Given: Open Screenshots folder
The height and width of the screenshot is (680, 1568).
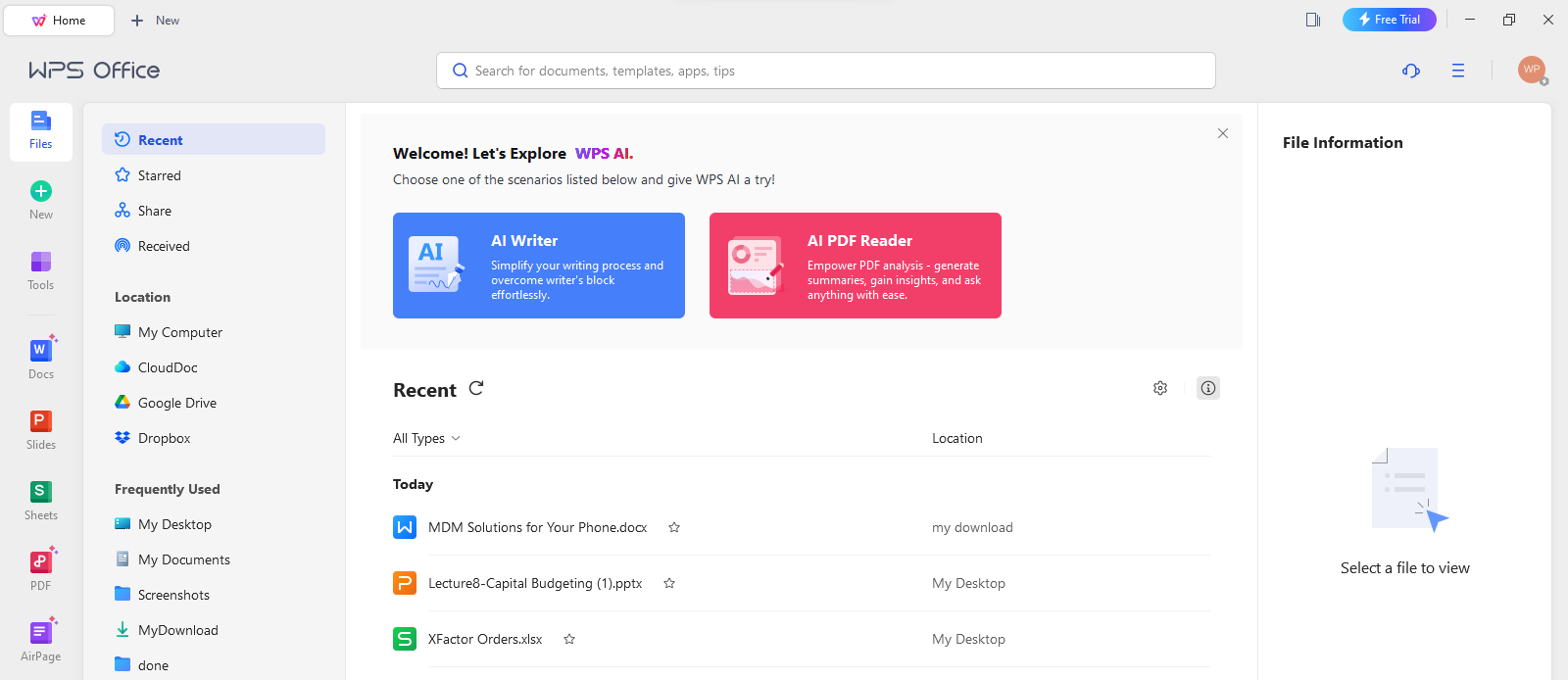Looking at the screenshot, I should pos(214,595).
